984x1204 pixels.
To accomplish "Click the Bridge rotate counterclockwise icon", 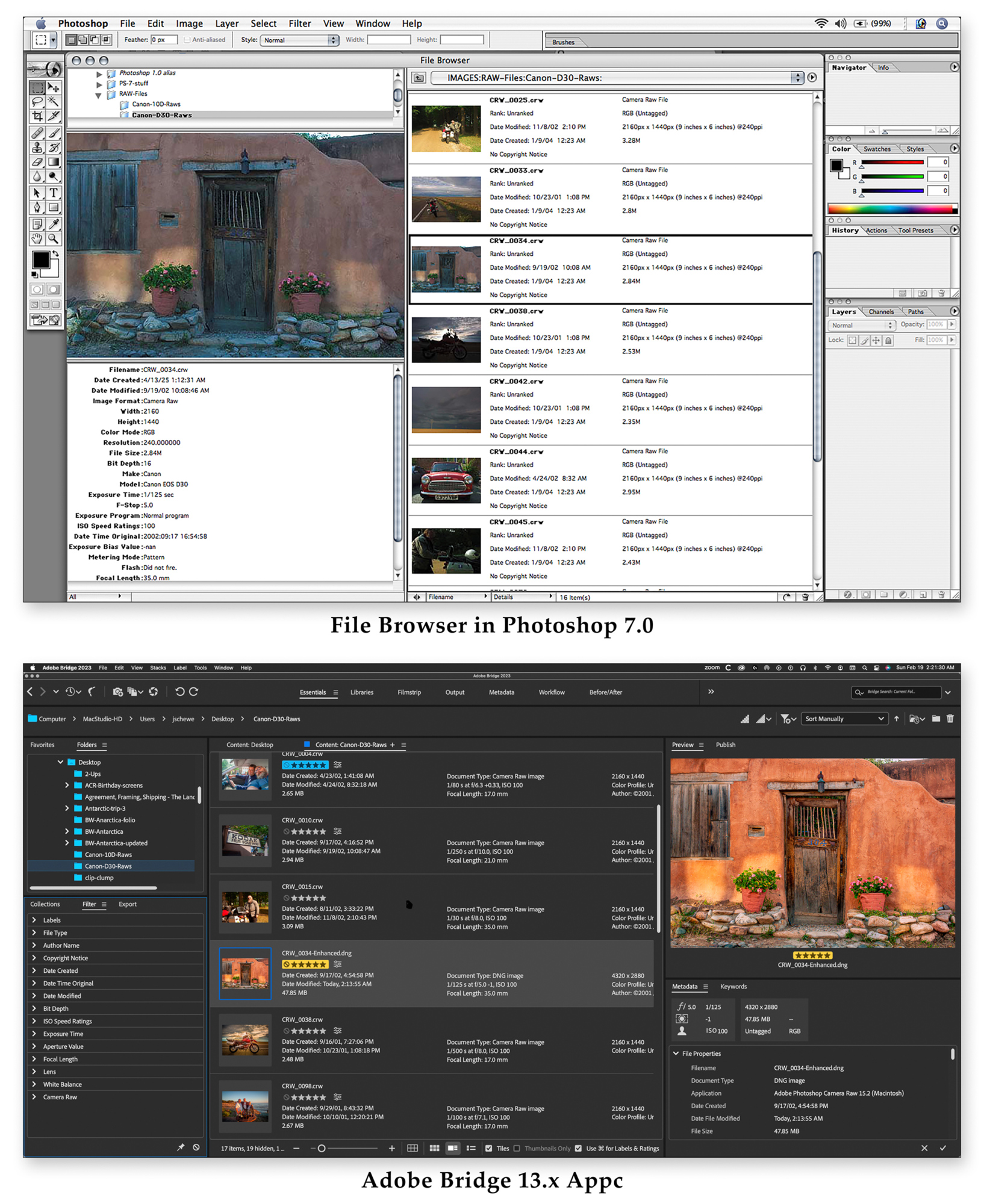I will 179,692.
